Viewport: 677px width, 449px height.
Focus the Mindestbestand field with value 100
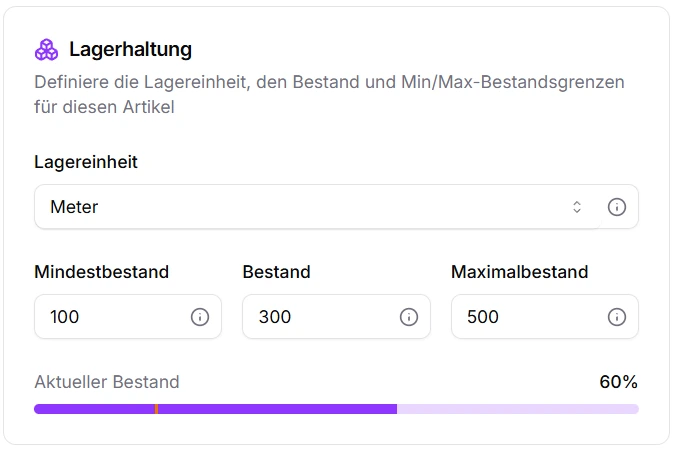point(110,317)
